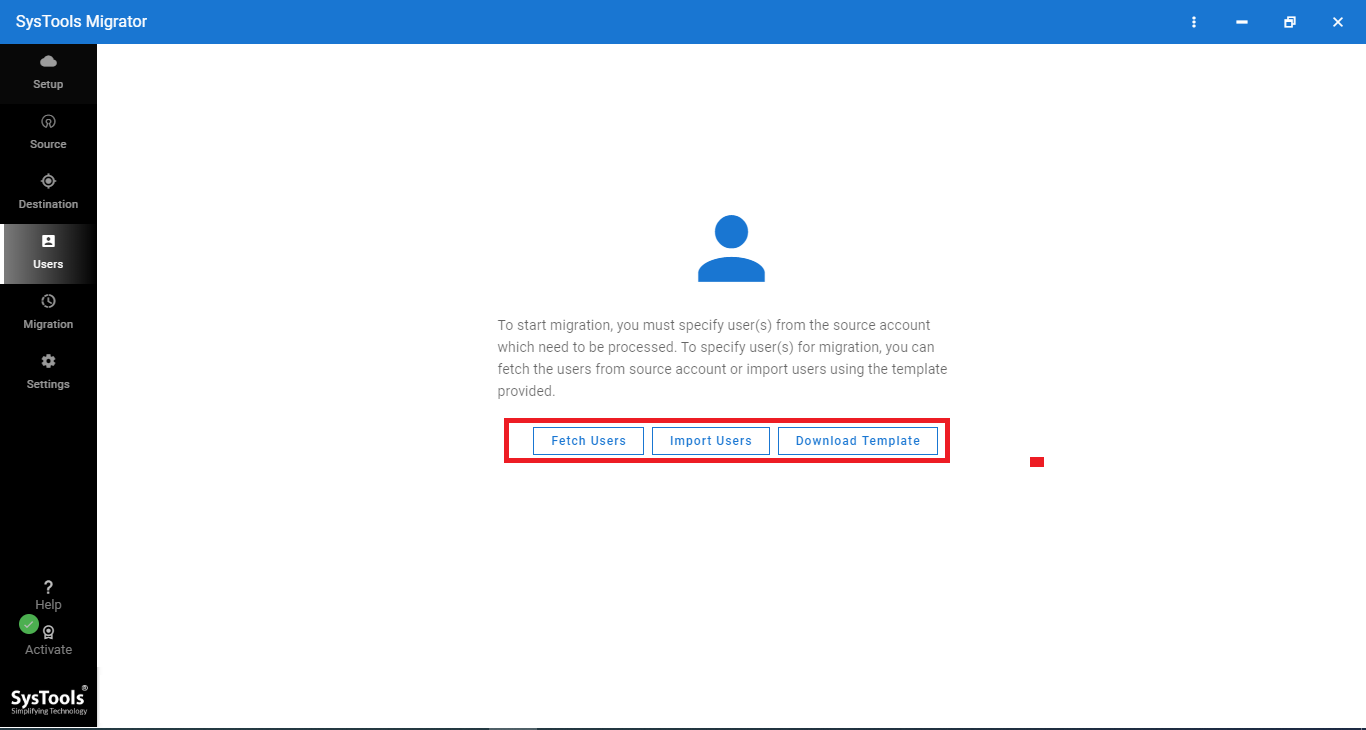Screen dimensions: 1366x730
Task: Click the SysTools logo
Action: coord(49,699)
